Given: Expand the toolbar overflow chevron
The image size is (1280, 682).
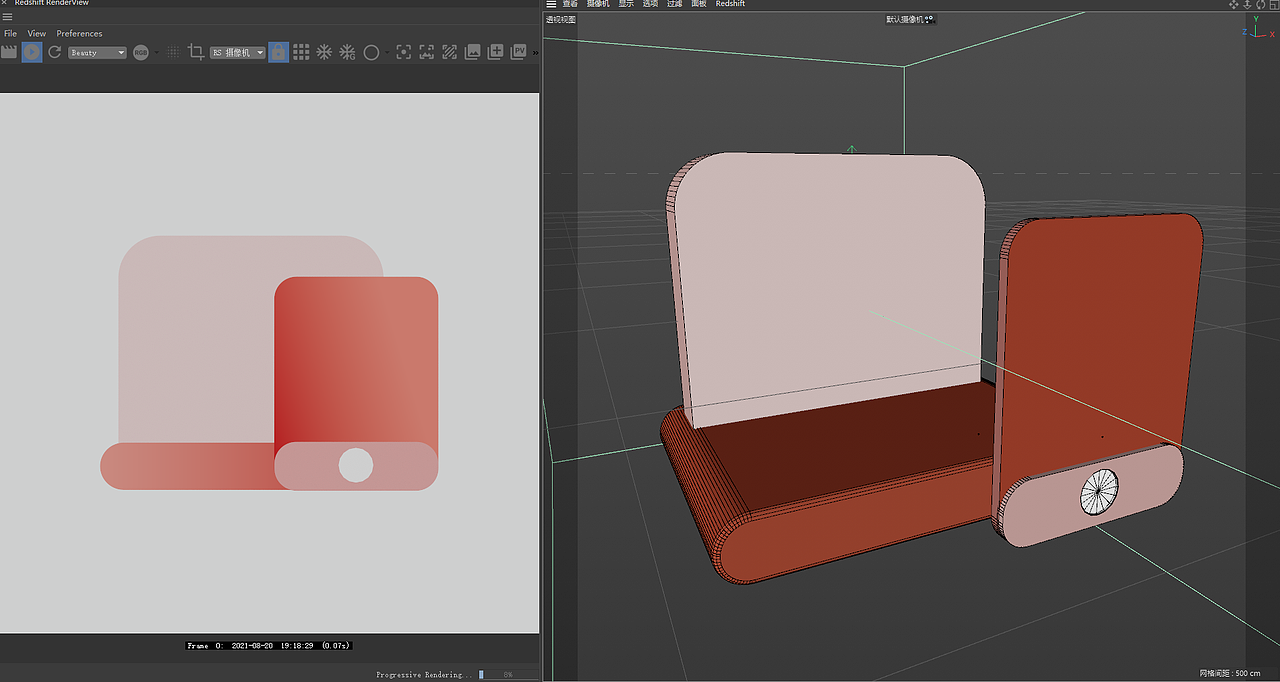Looking at the screenshot, I should pos(535,52).
